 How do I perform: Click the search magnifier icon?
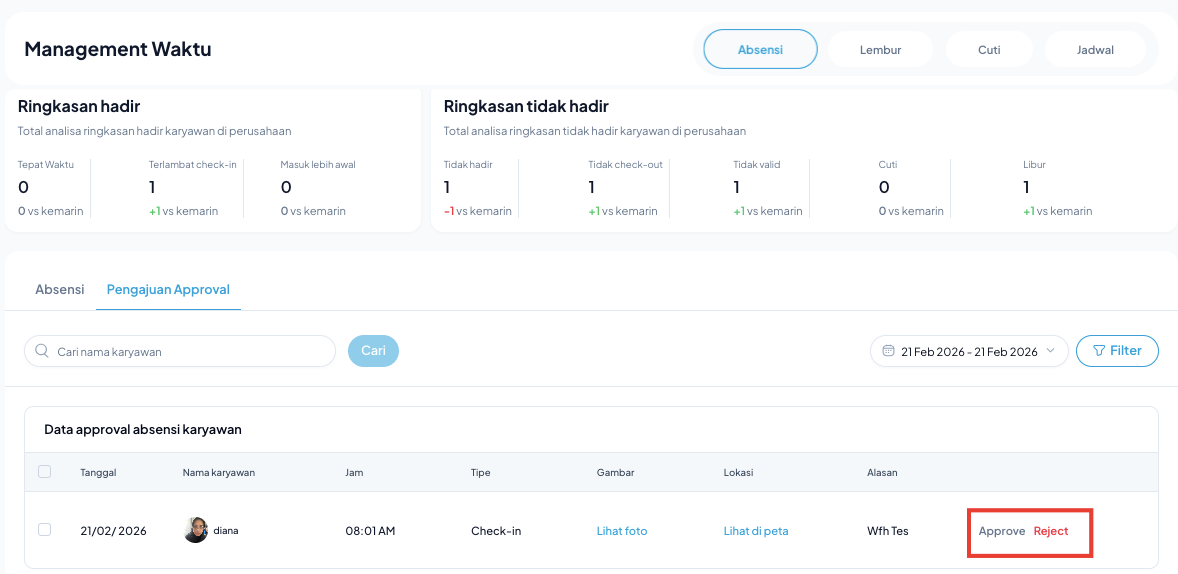[x=42, y=351]
